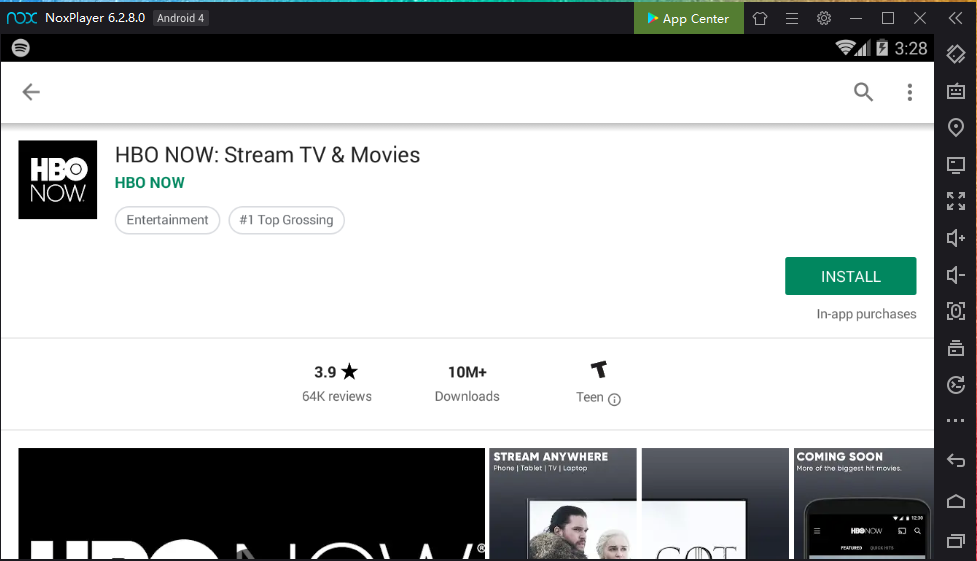Viewport: 977px width, 561px height.
Task: Click the app title HBO NOW: Stream TV & Movies
Action: (267, 155)
